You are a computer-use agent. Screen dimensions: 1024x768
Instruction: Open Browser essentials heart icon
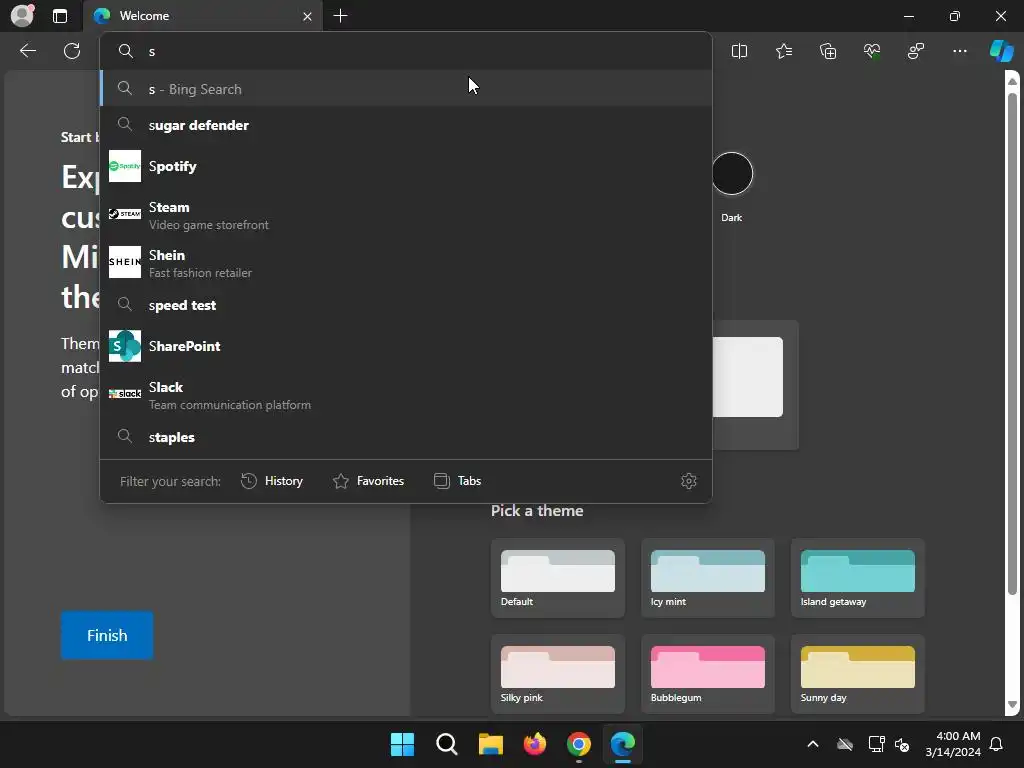(872, 51)
